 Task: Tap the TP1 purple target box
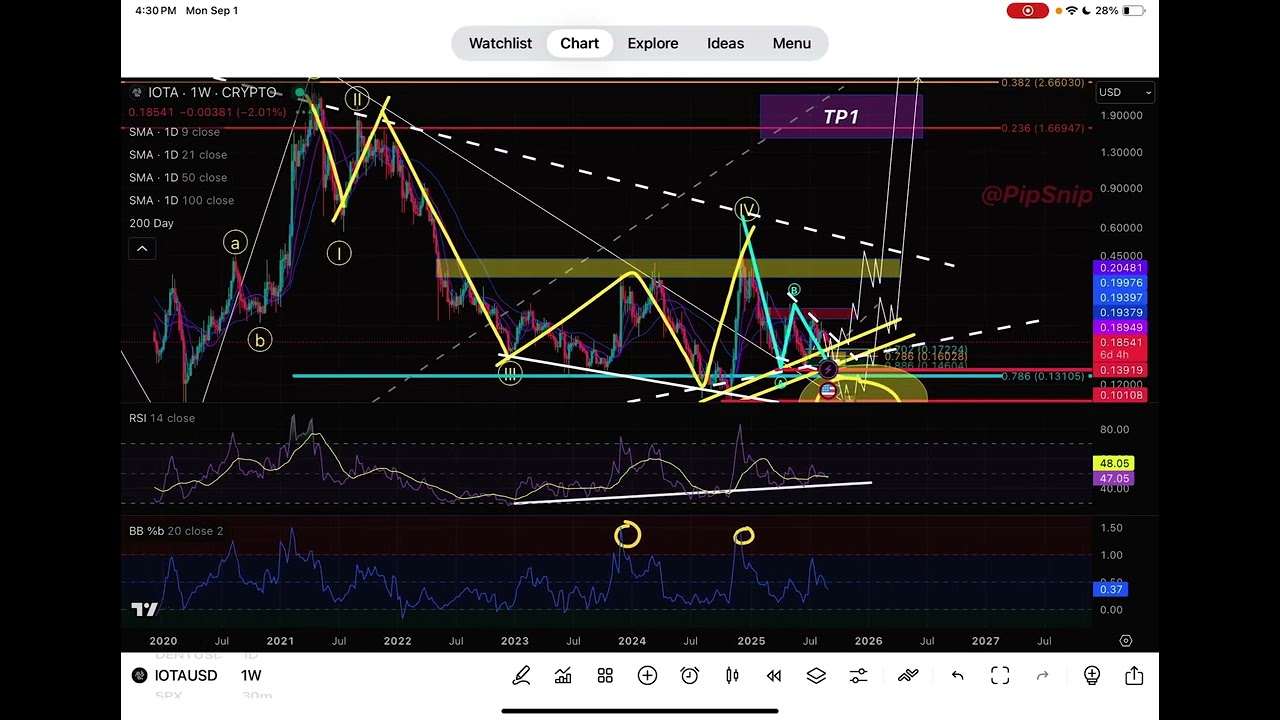pyautogui.click(x=841, y=117)
